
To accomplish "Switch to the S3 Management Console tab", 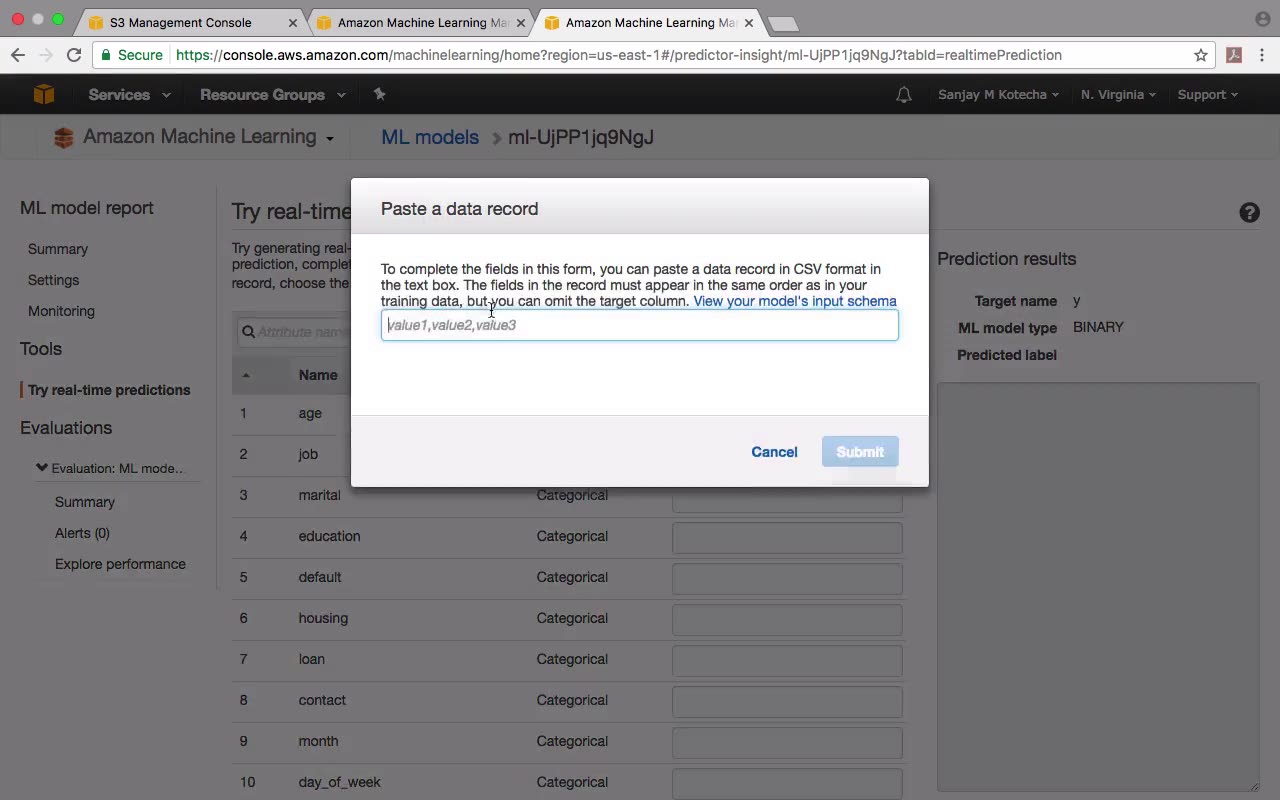I will [181, 23].
